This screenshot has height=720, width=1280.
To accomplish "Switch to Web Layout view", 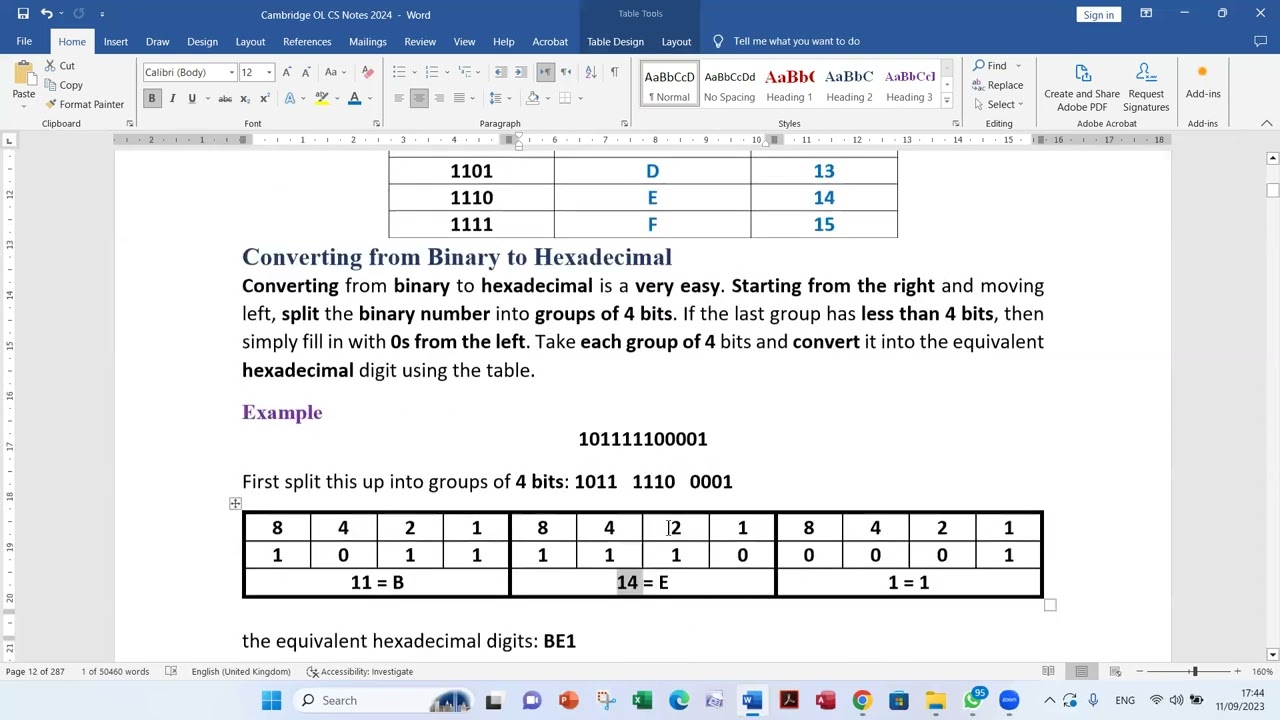I will click(x=1115, y=671).
